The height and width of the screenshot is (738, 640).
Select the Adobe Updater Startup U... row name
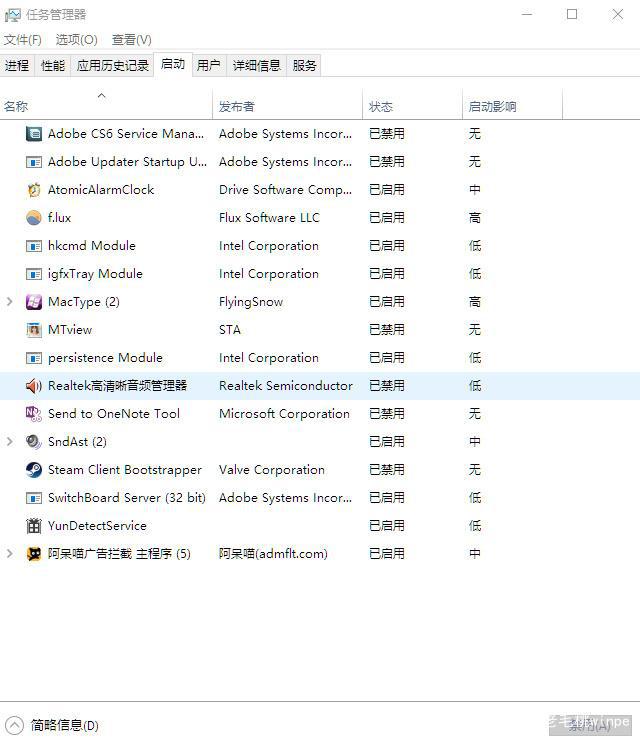[128, 162]
